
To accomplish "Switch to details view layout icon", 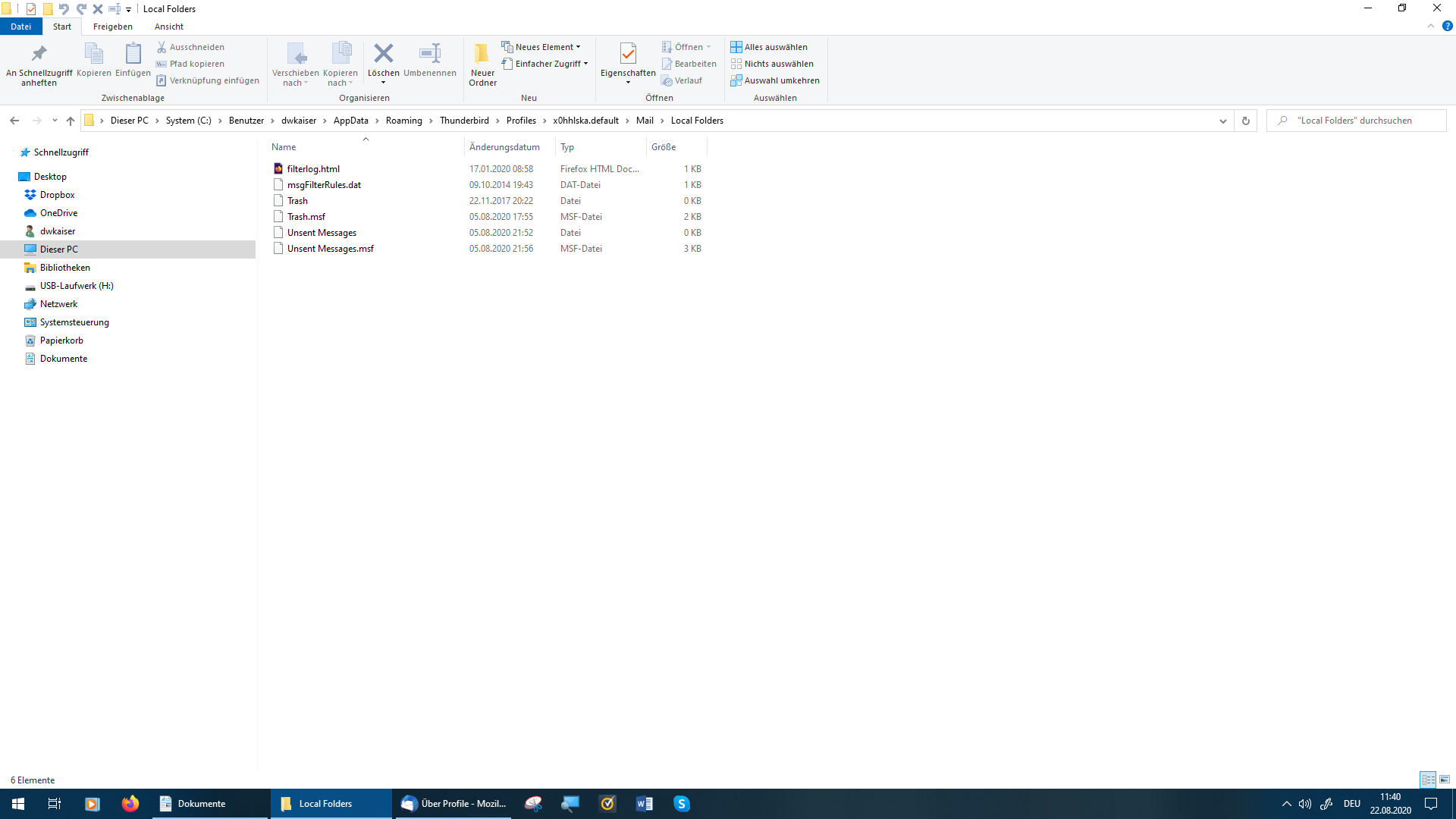I will pos(1428,780).
